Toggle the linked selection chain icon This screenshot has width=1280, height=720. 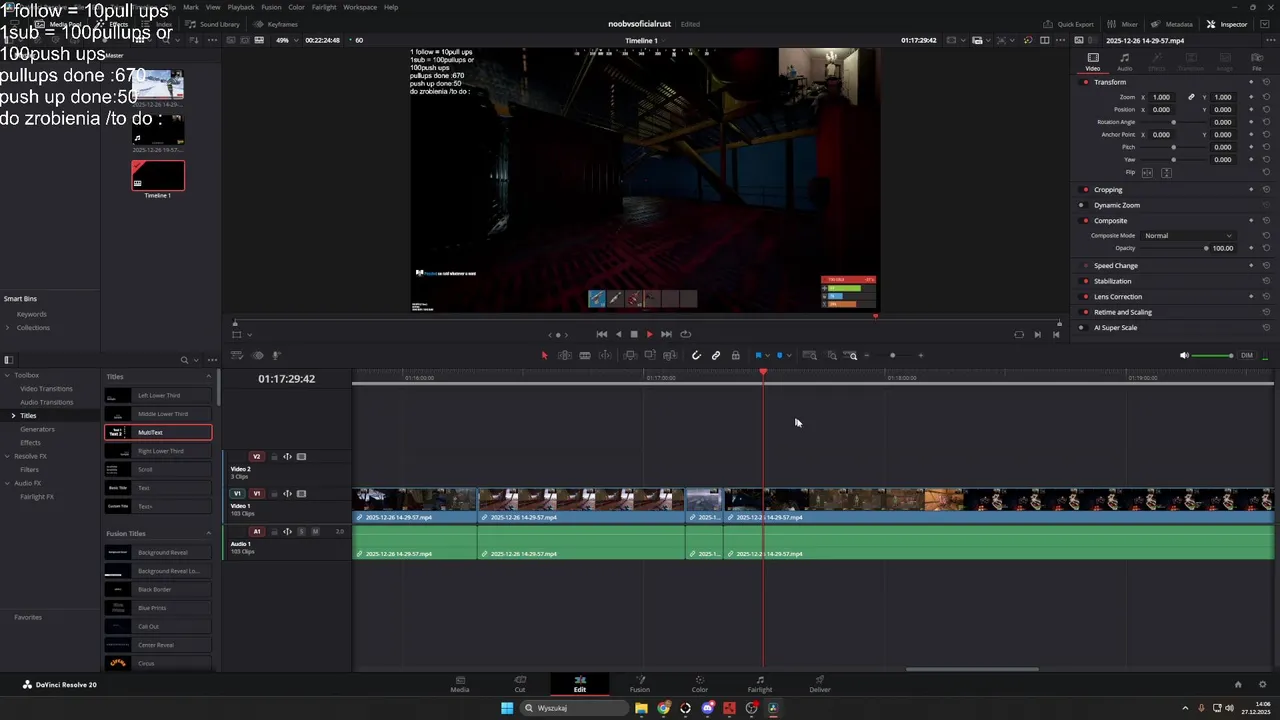716,355
